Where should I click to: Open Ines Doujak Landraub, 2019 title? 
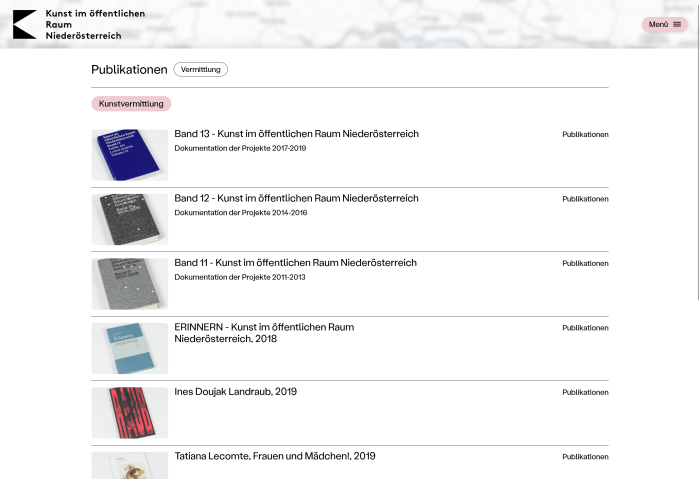click(235, 392)
